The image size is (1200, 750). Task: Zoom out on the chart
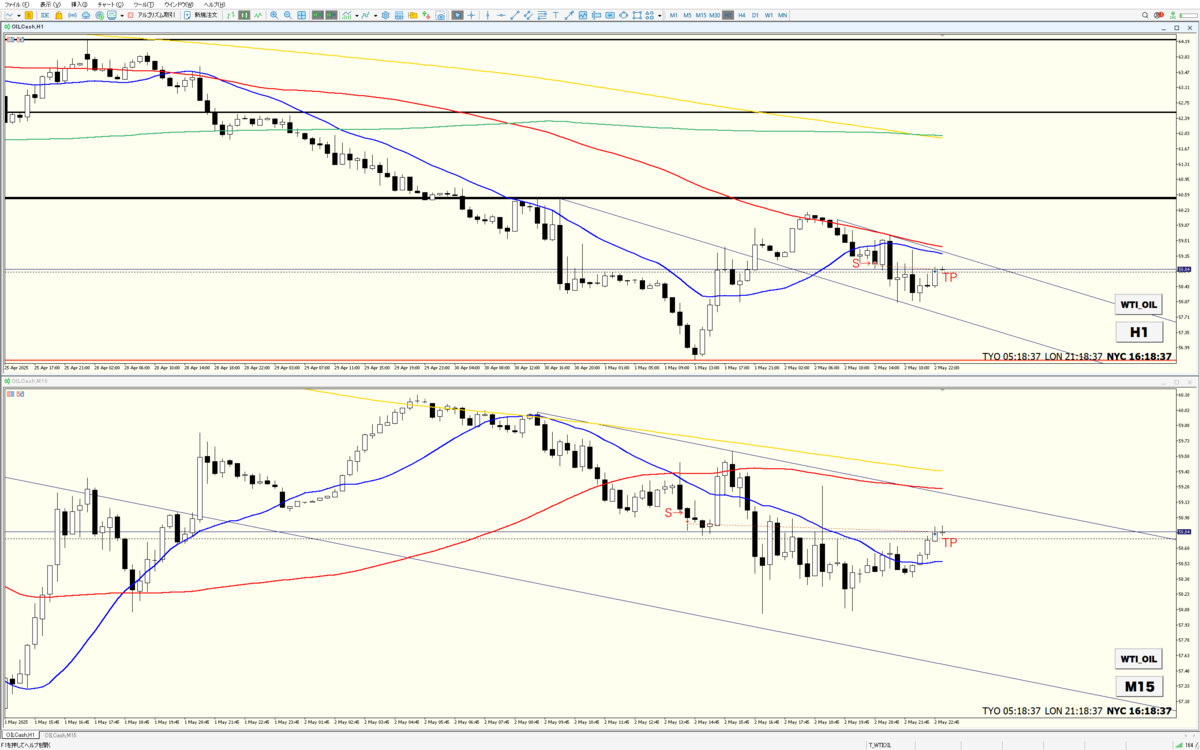(287, 15)
